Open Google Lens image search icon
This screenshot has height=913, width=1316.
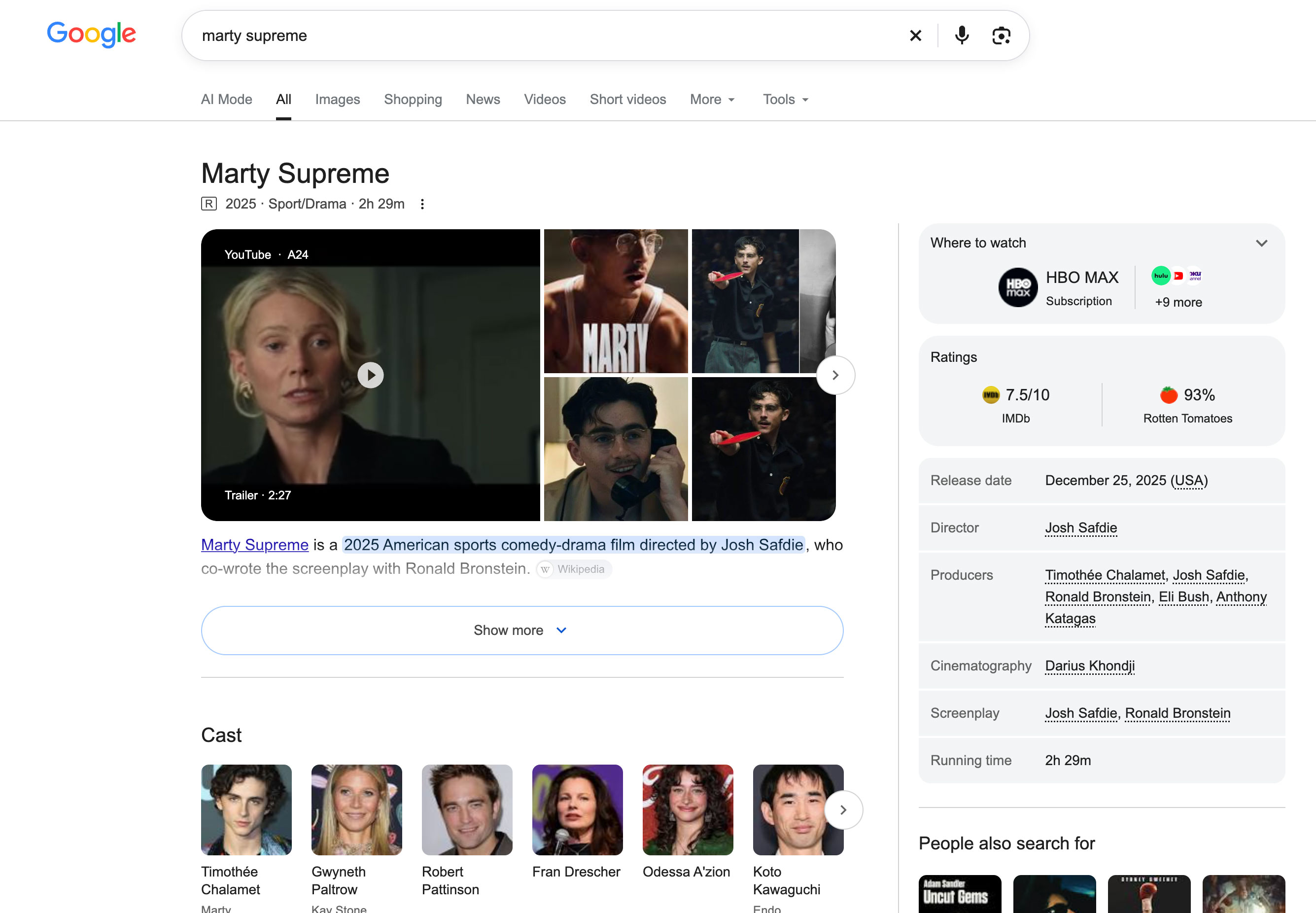tap(1001, 35)
